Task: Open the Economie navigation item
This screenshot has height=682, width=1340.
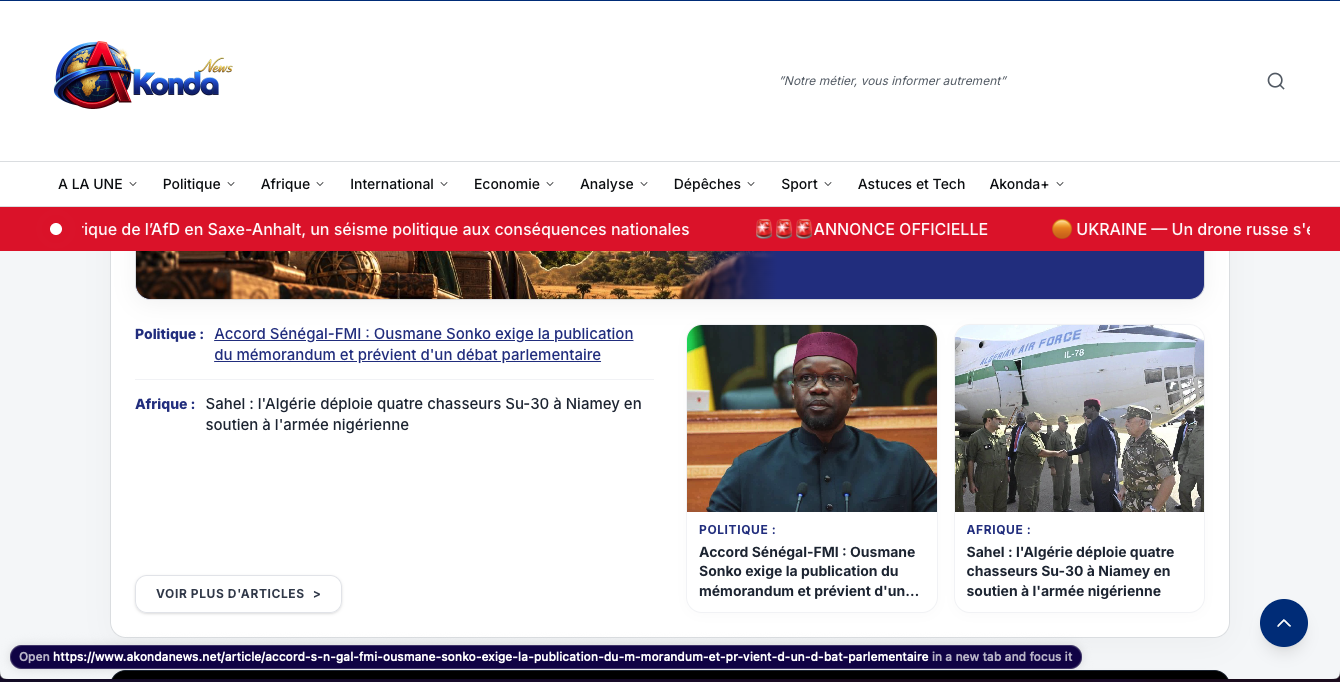Action: coord(507,184)
